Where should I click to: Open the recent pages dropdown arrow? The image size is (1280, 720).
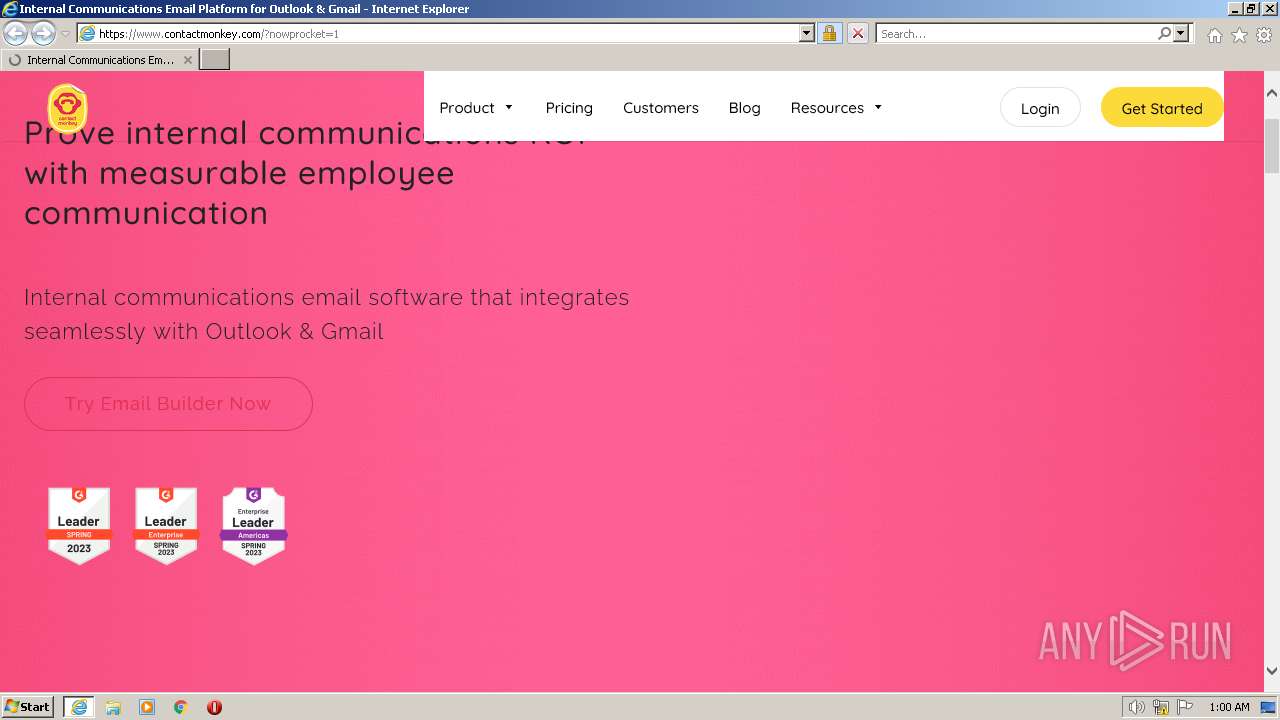(x=65, y=34)
